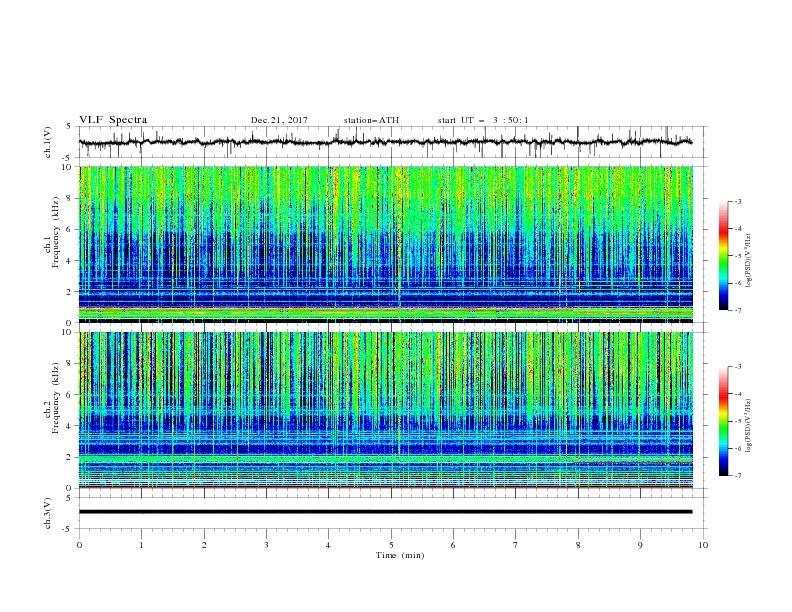This screenshot has width=792, height=612.
Task: Click time axis tick label "4"
Action: (328, 545)
